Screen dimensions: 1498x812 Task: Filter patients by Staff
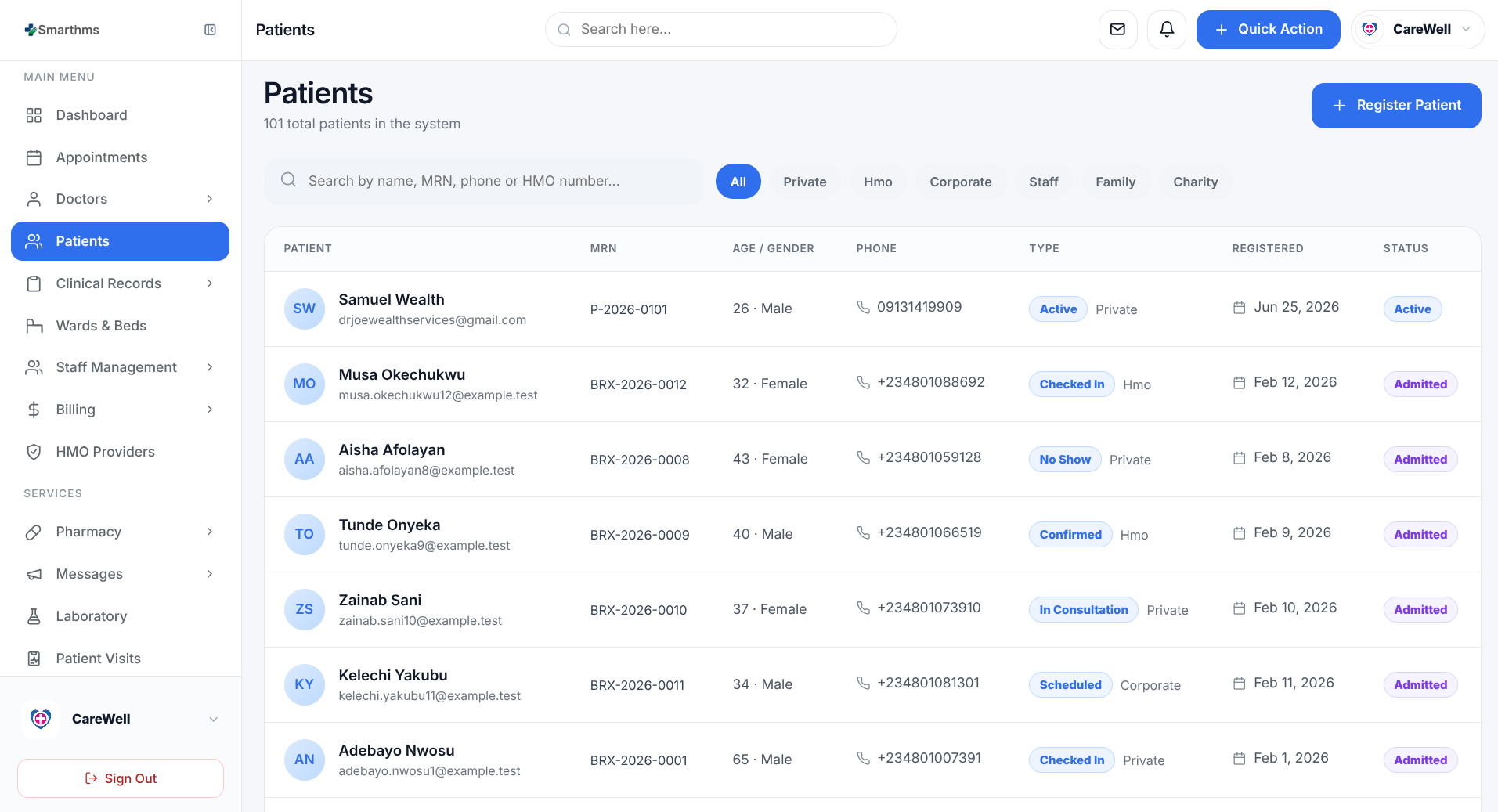pos(1043,182)
